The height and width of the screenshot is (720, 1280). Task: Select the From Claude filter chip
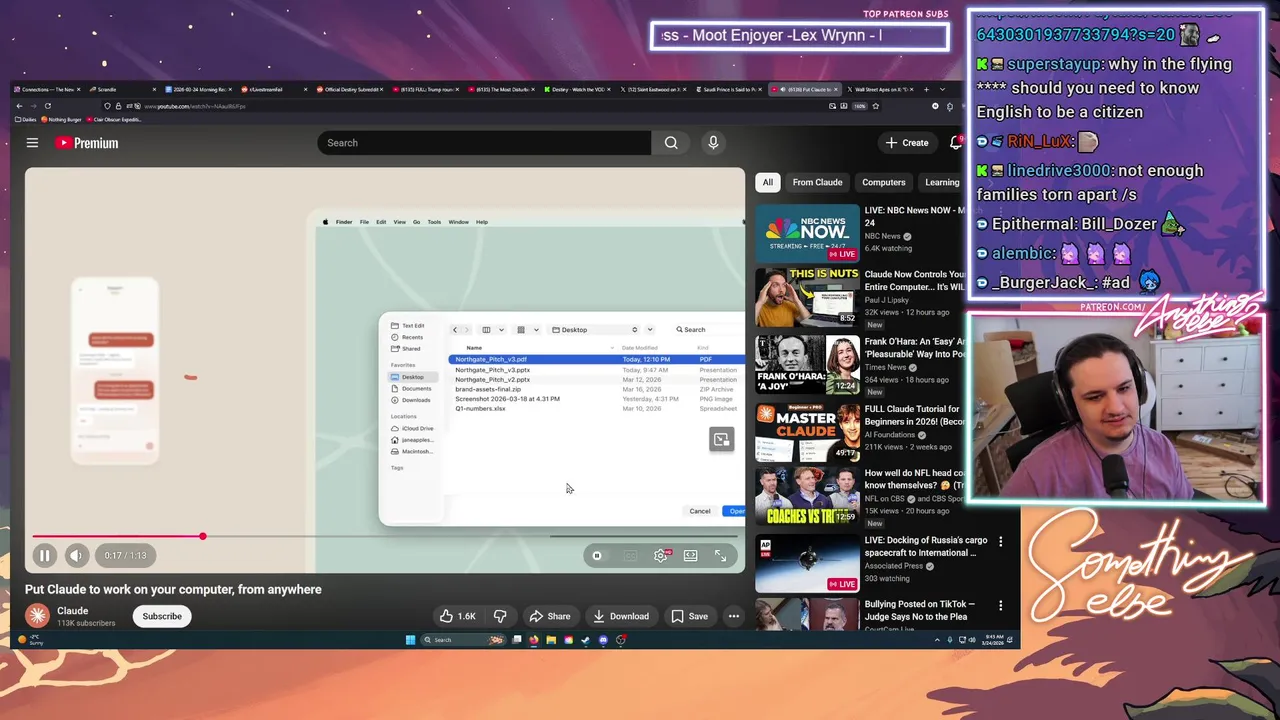pos(817,182)
